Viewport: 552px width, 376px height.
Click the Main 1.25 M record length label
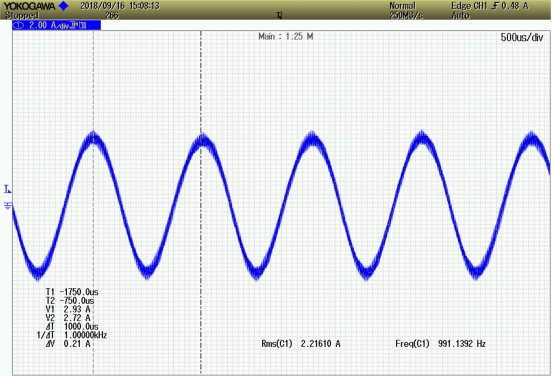pos(286,37)
